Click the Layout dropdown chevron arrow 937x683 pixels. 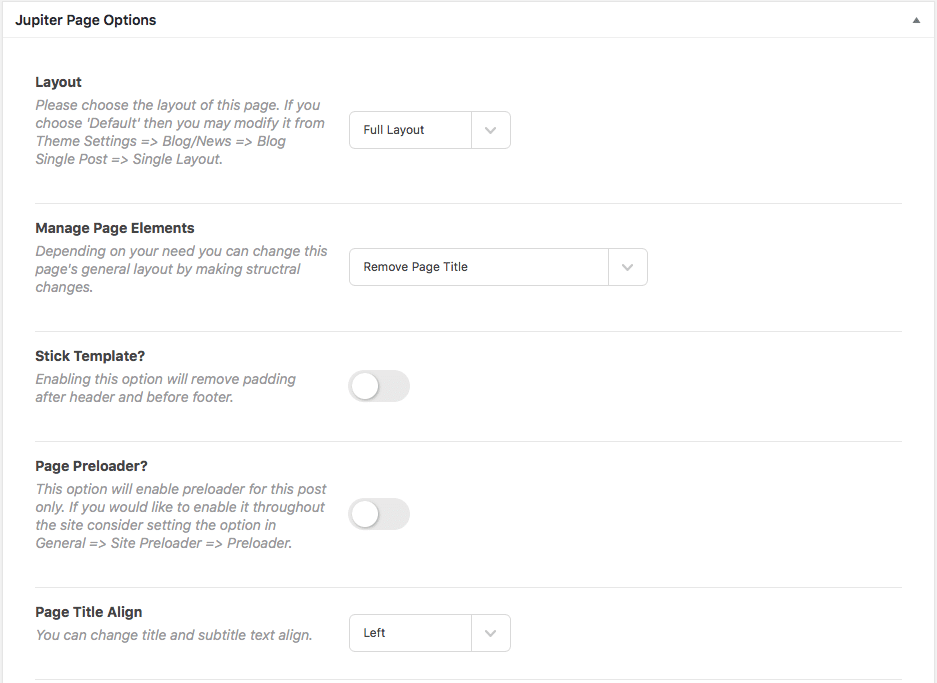[491, 130]
